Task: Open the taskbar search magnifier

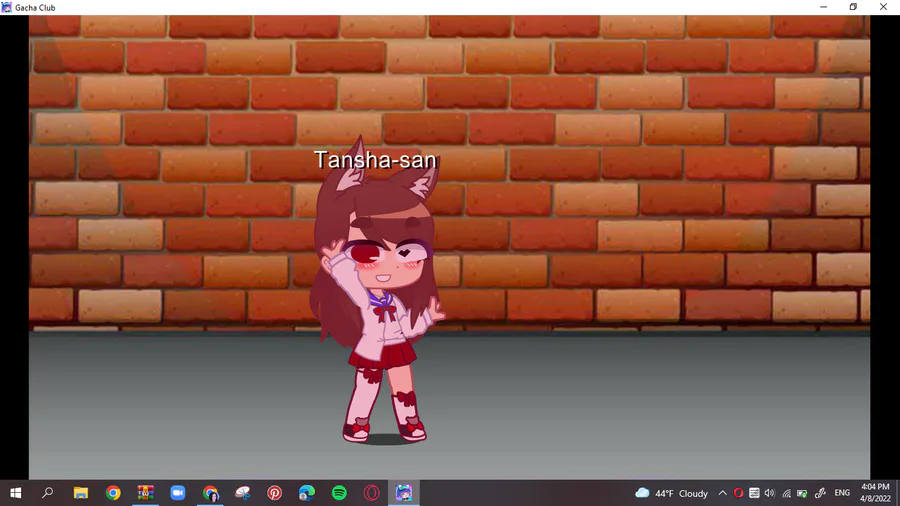Action: pyautogui.click(x=48, y=493)
